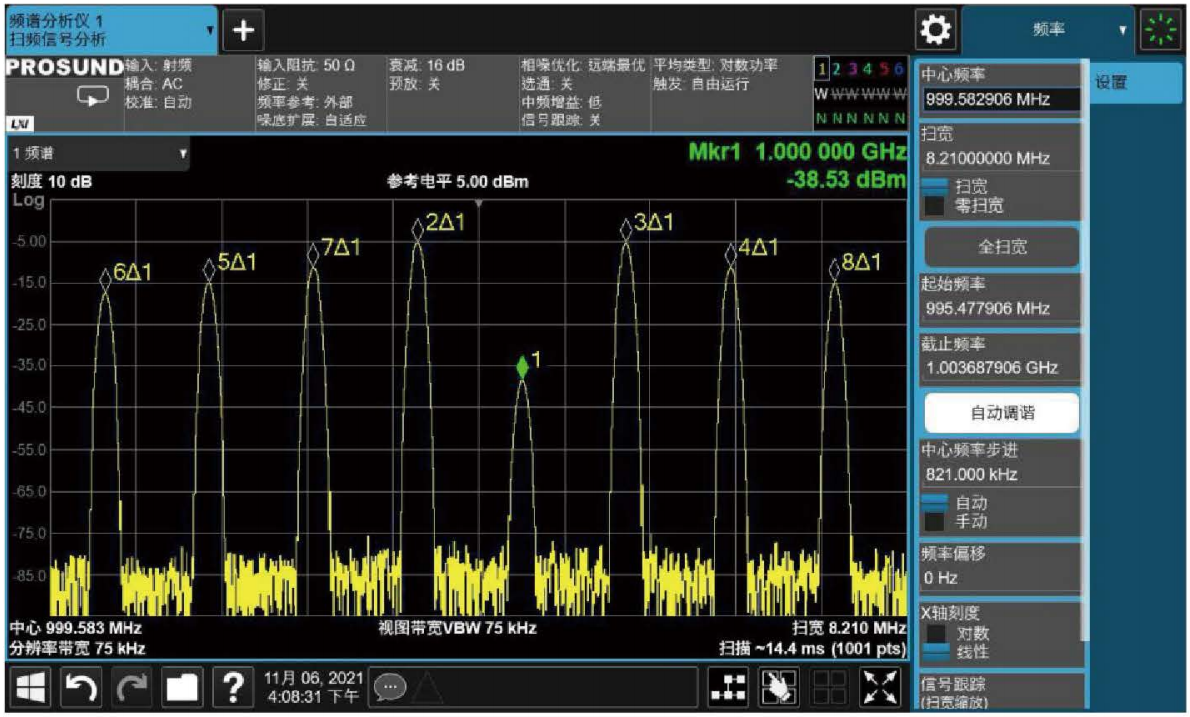1190x717 pixels.
Task: Open the Windows start icon
Action: [x=30, y=687]
